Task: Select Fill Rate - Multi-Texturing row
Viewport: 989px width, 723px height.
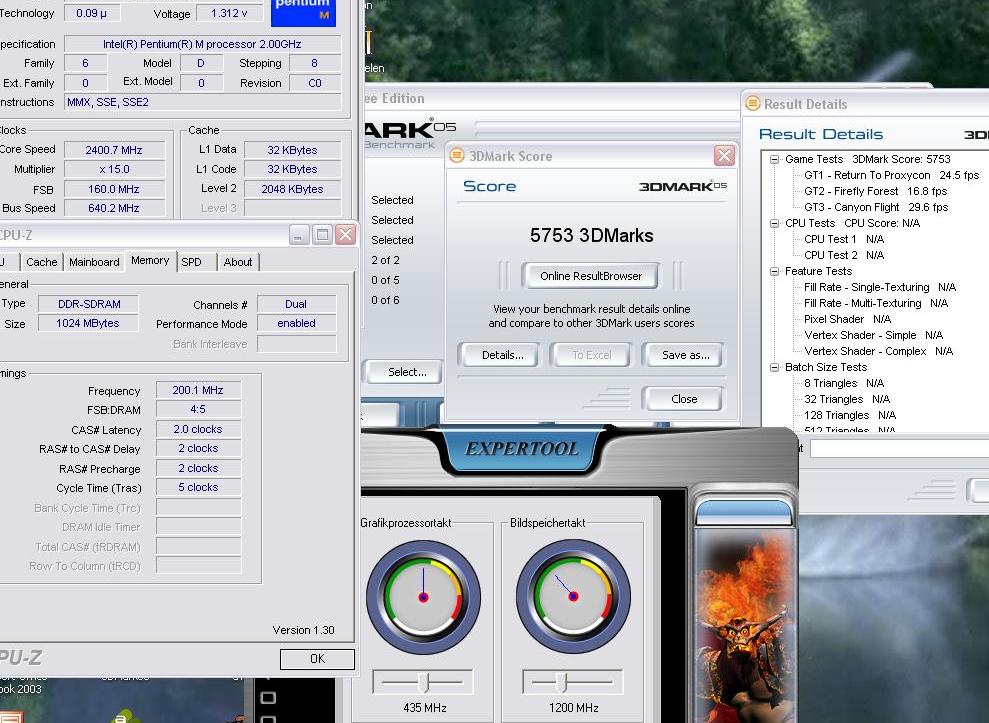Action: tap(876, 303)
